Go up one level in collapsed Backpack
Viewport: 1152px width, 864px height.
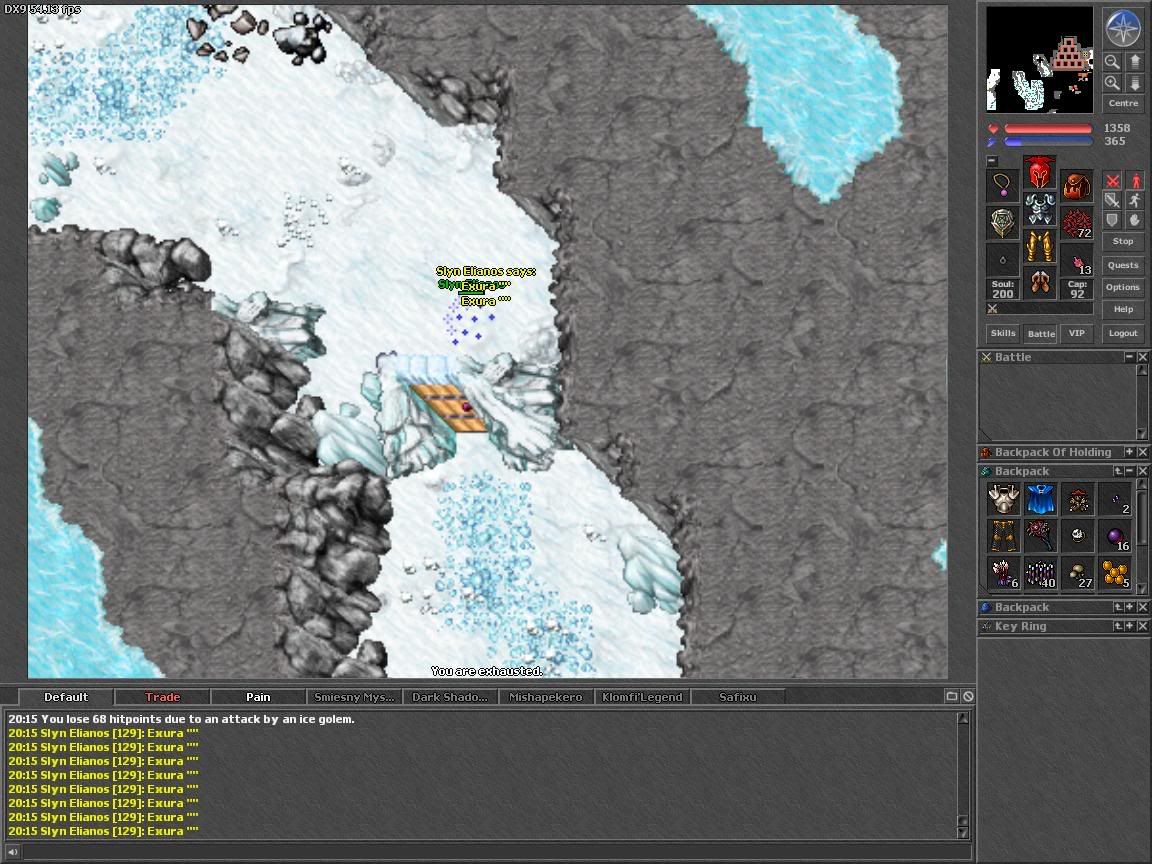1118,607
